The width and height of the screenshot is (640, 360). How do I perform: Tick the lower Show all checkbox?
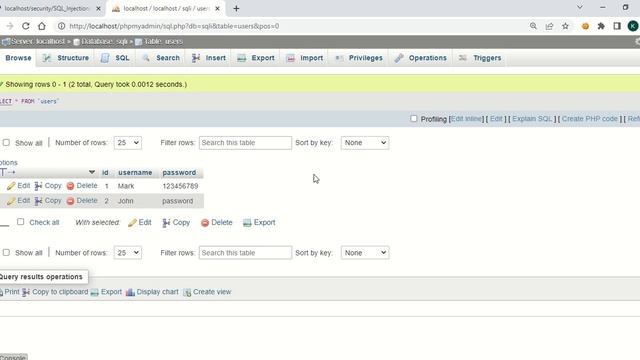[x=6, y=253]
